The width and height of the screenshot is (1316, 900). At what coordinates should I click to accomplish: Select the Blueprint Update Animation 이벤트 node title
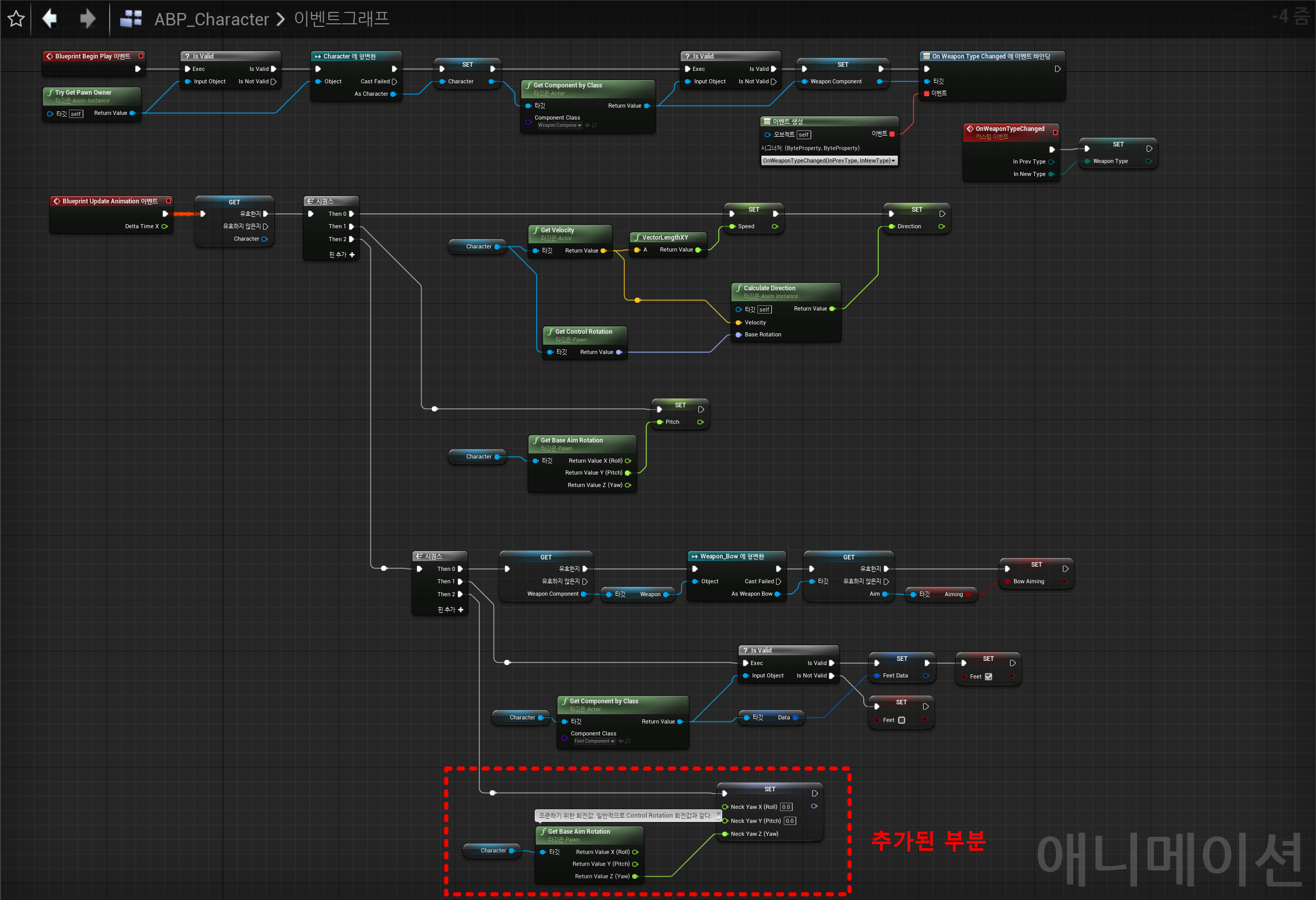tap(110, 201)
